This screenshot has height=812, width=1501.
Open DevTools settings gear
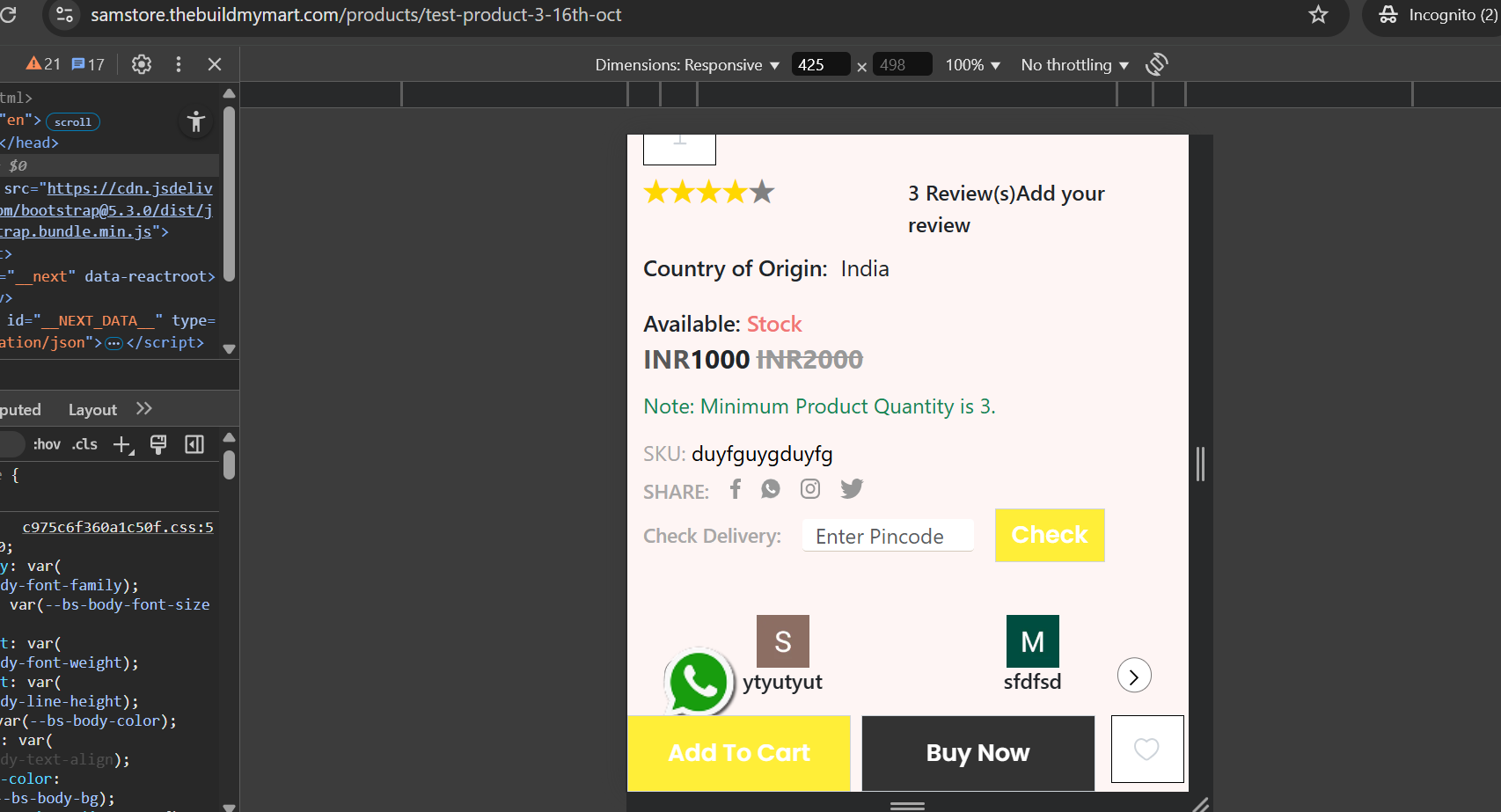[142, 64]
